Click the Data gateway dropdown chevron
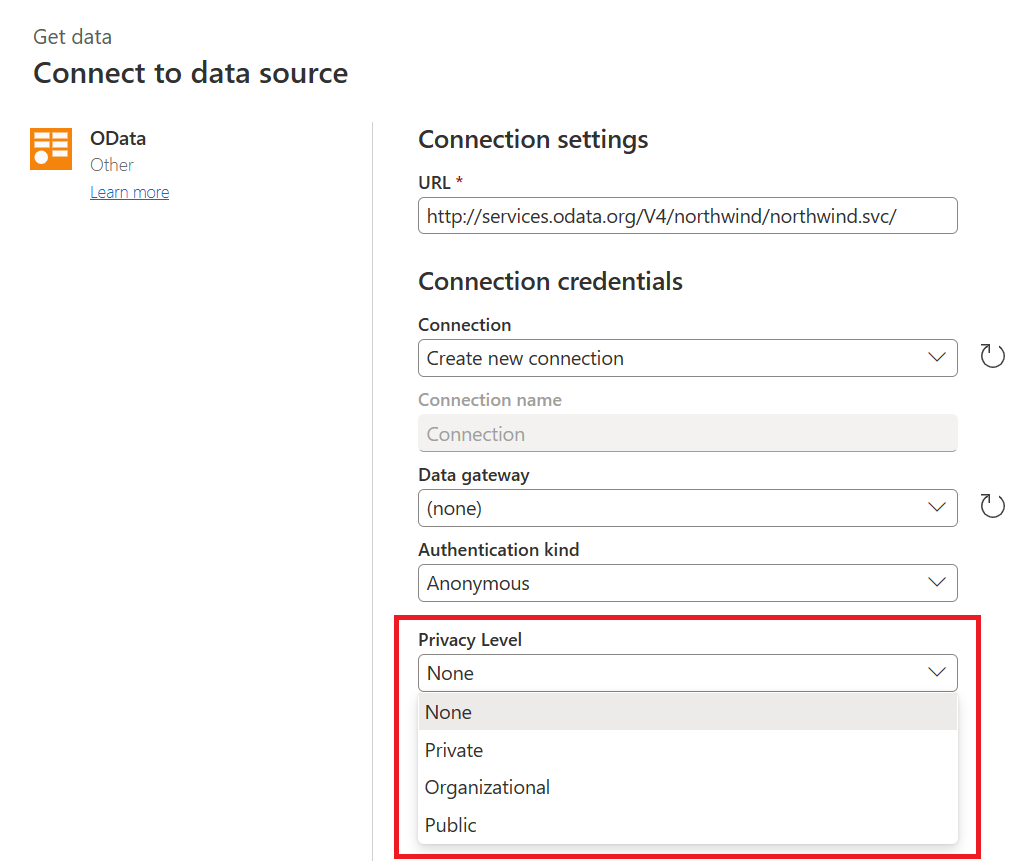 tap(937, 508)
